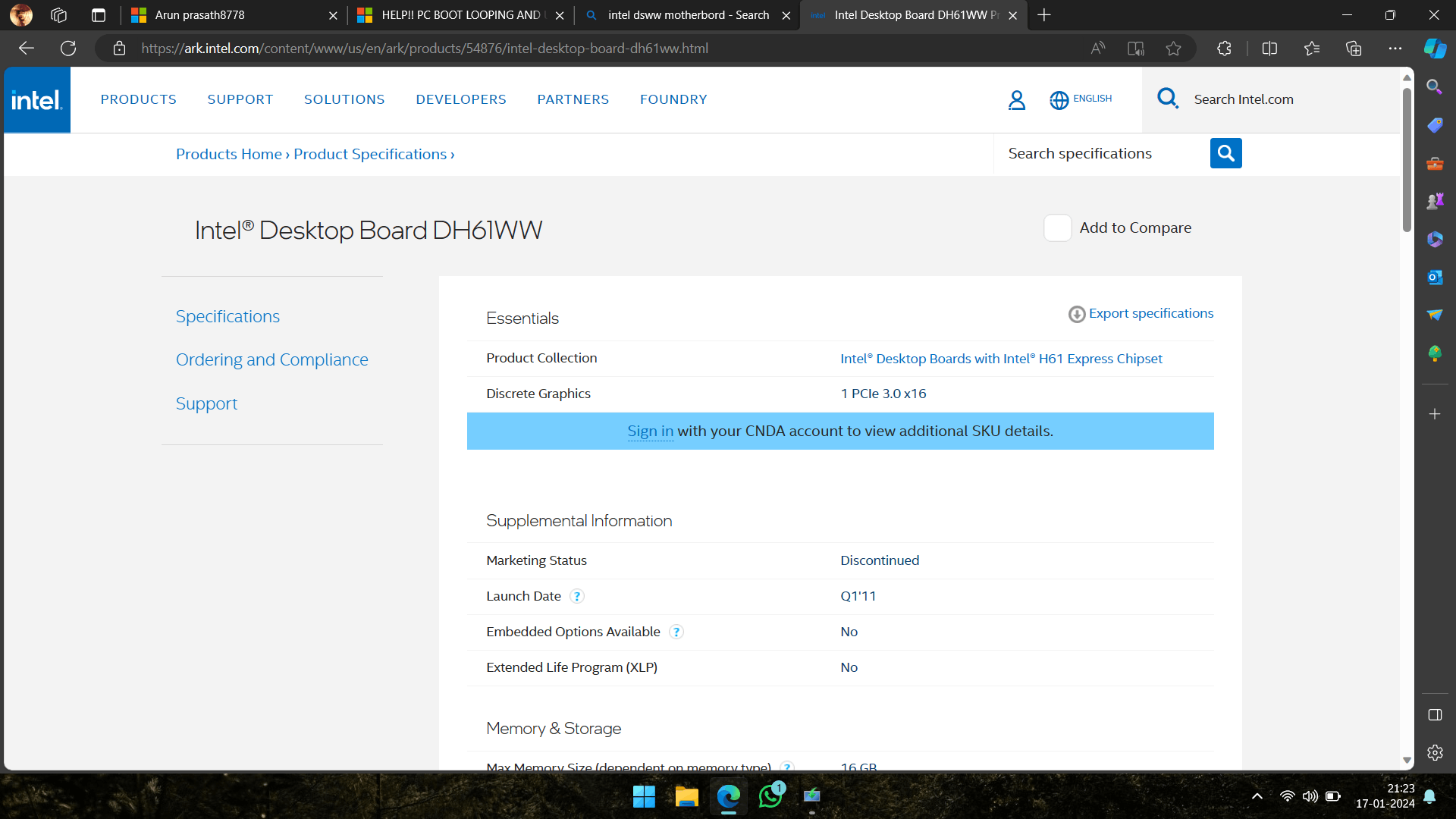
Task: Check the Add to Compare checkbox
Action: pos(1057,227)
